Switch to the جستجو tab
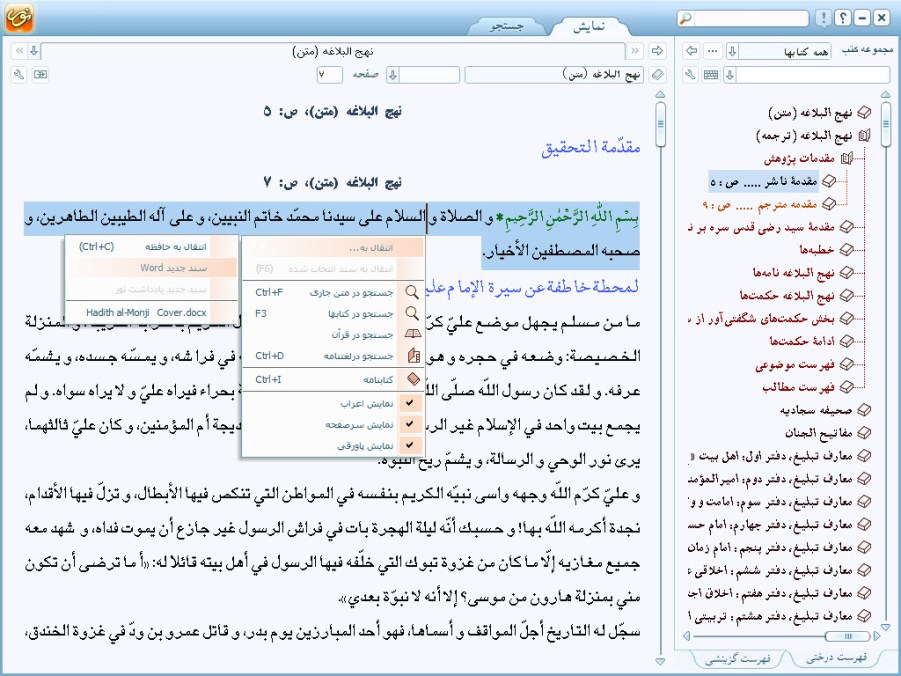Image resolution: width=901 pixels, height=676 pixels. pyautogui.click(x=507, y=26)
